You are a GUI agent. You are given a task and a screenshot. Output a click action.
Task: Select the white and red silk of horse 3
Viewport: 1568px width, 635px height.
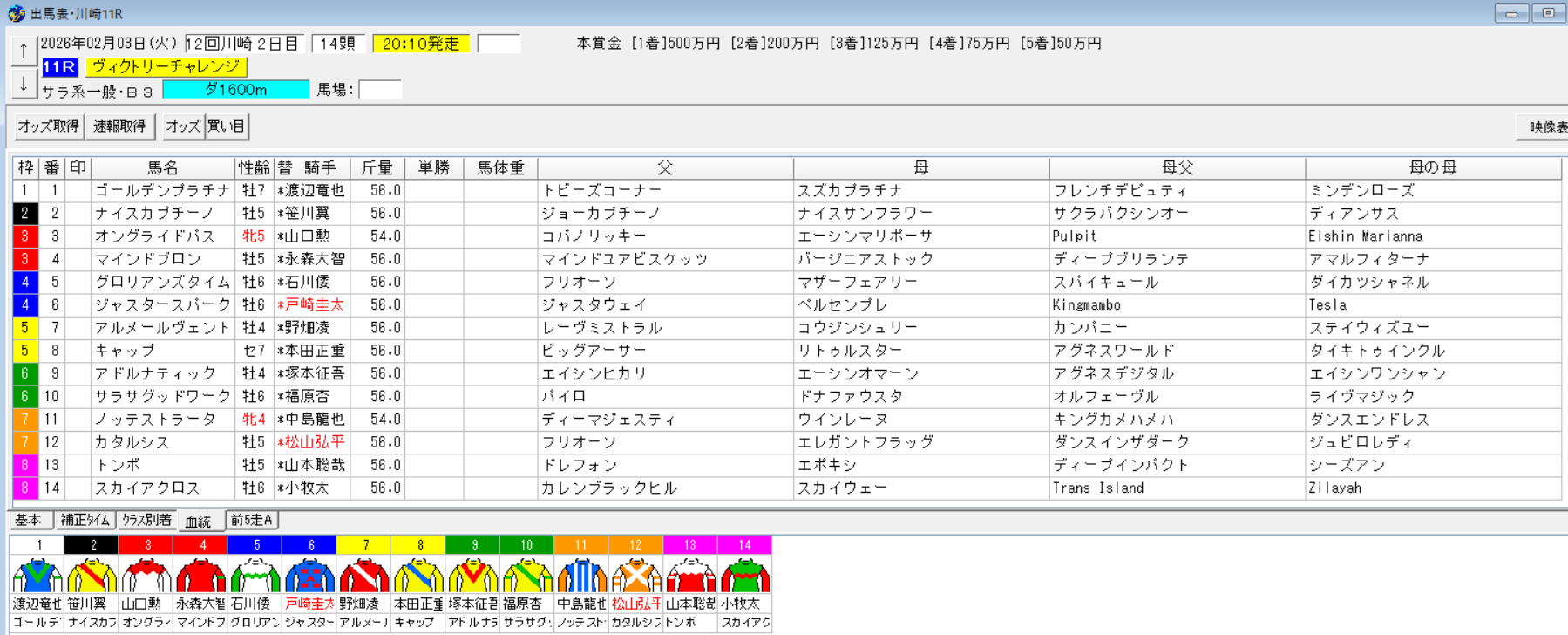[x=146, y=576]
